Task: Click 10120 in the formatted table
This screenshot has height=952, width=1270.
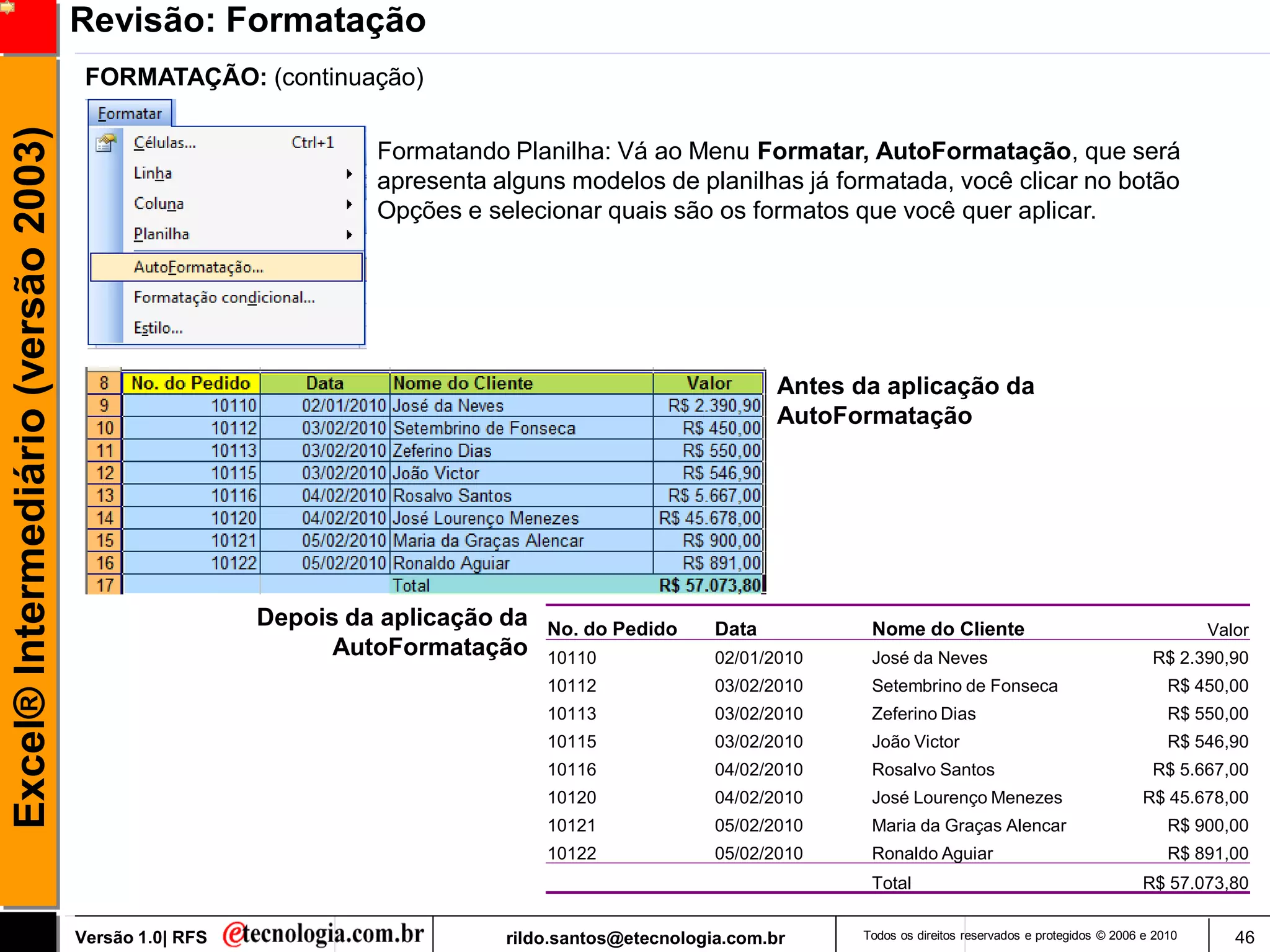Action: click(x=572, y=797)
